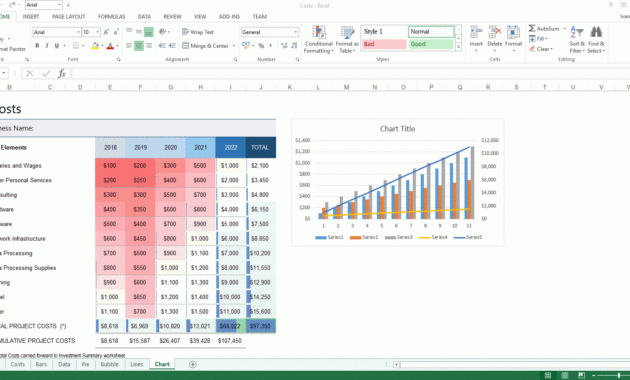Select the 2022 header cell
Screen dimensions: 630x380
pyautogui.click(x=231, y=147)
